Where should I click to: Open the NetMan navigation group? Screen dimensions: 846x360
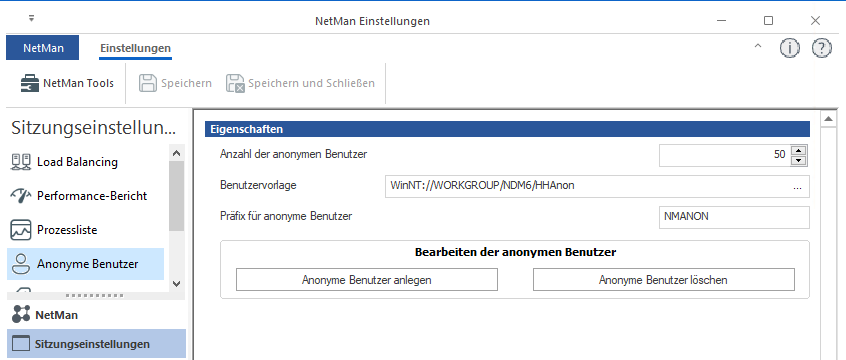click(96, 314)
